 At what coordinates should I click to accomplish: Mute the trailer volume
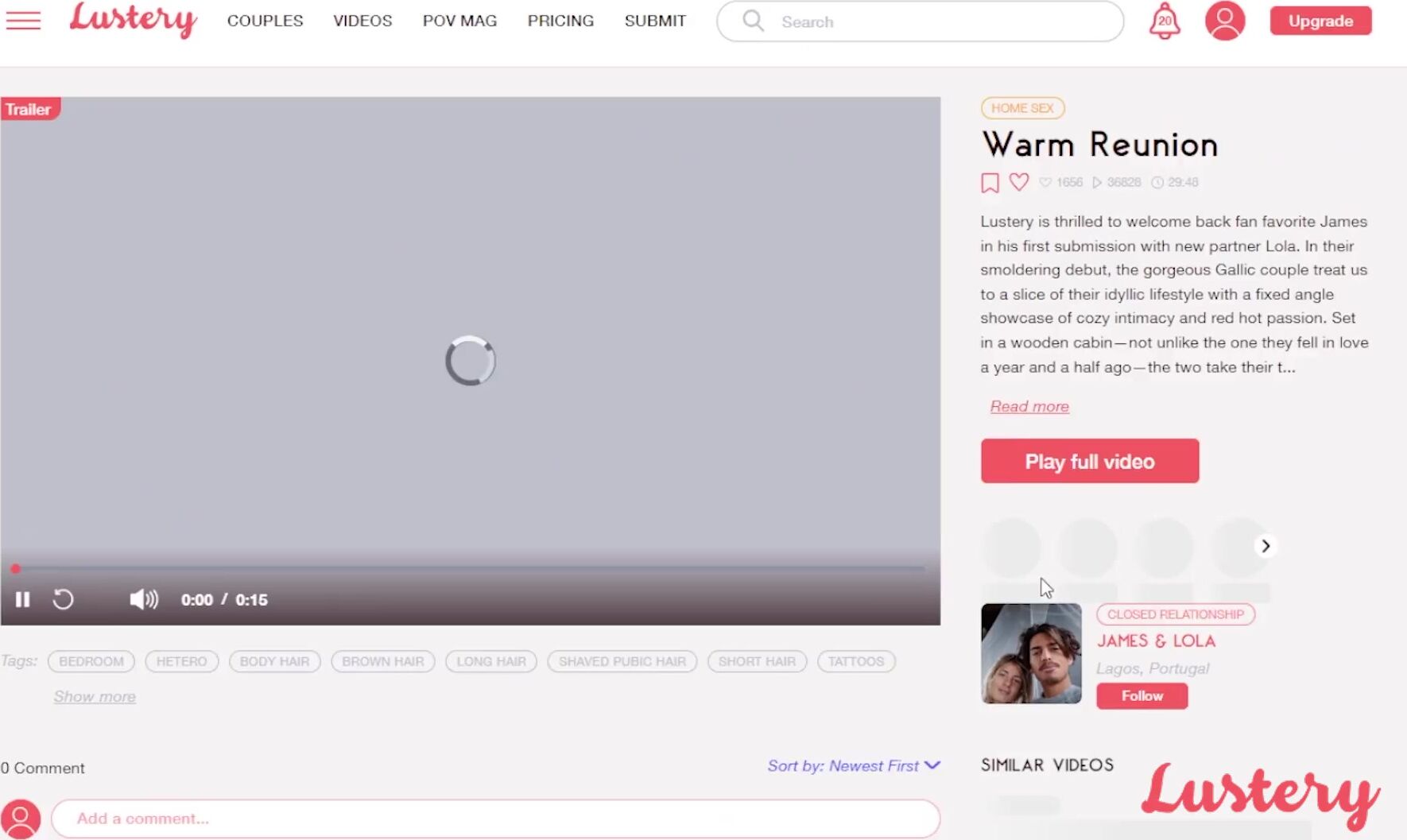[144, 599]
